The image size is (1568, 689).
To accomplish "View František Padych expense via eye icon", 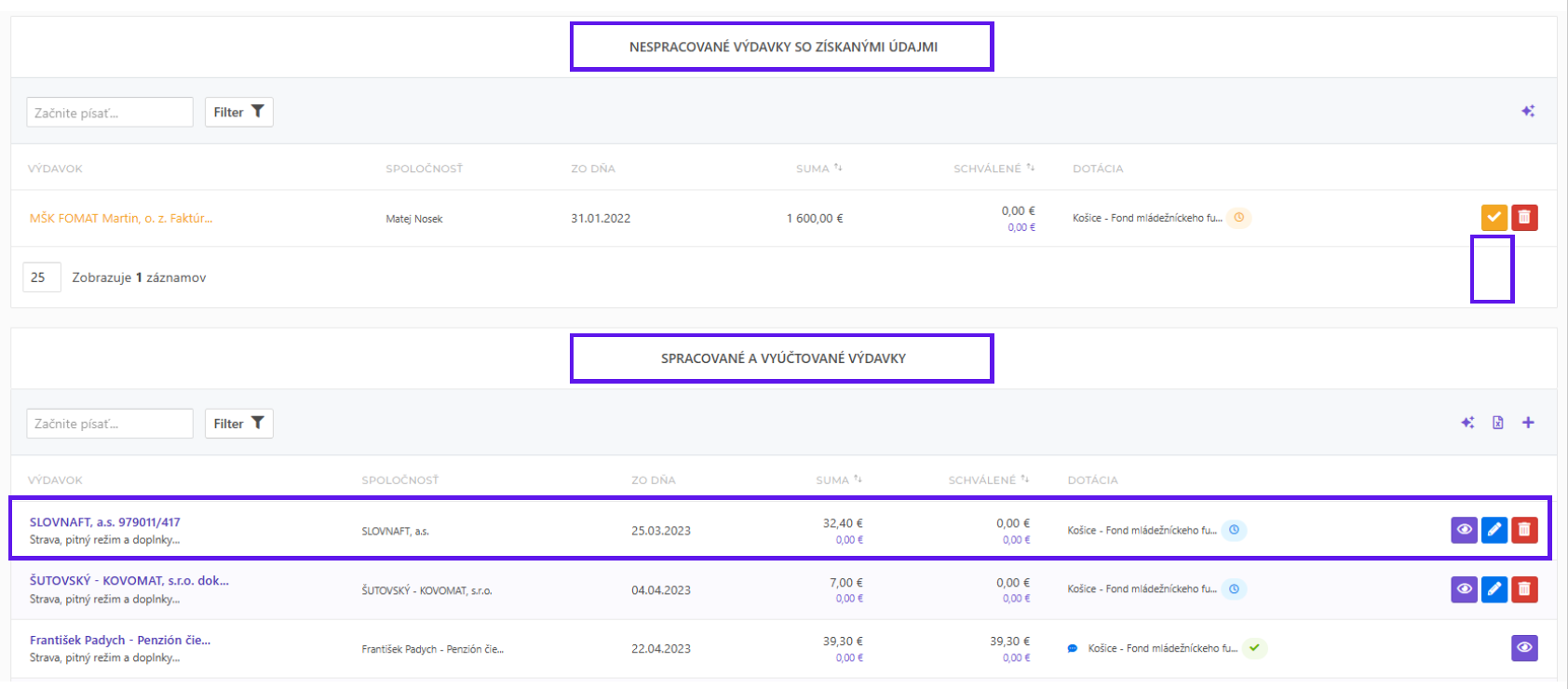I will 1524,648.
